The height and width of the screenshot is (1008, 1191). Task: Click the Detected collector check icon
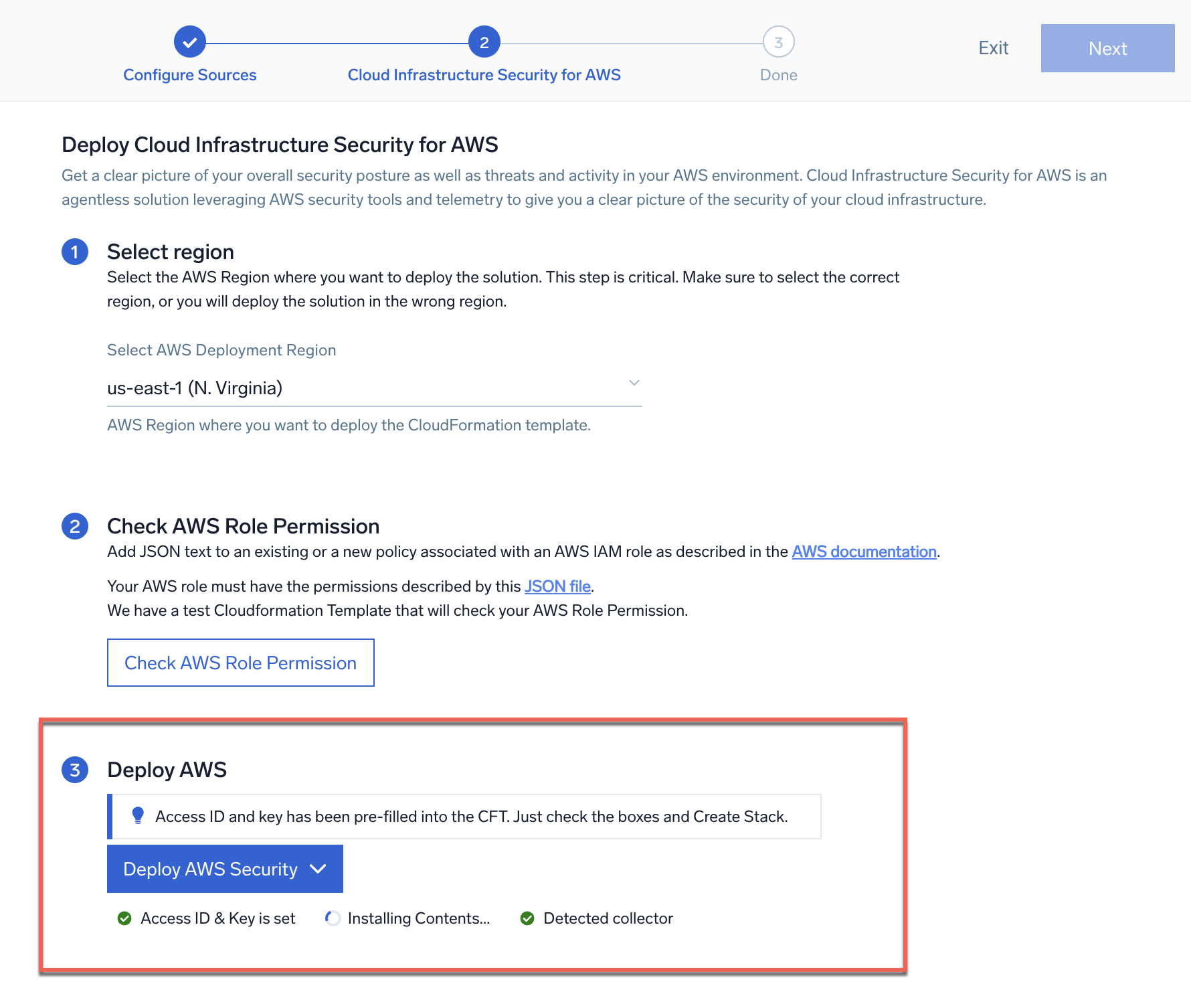coord(528,918)
